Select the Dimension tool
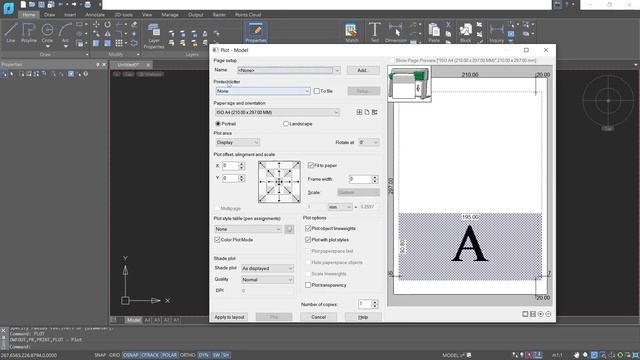Viewport: 640px width, 360px height. pos(396,33)
